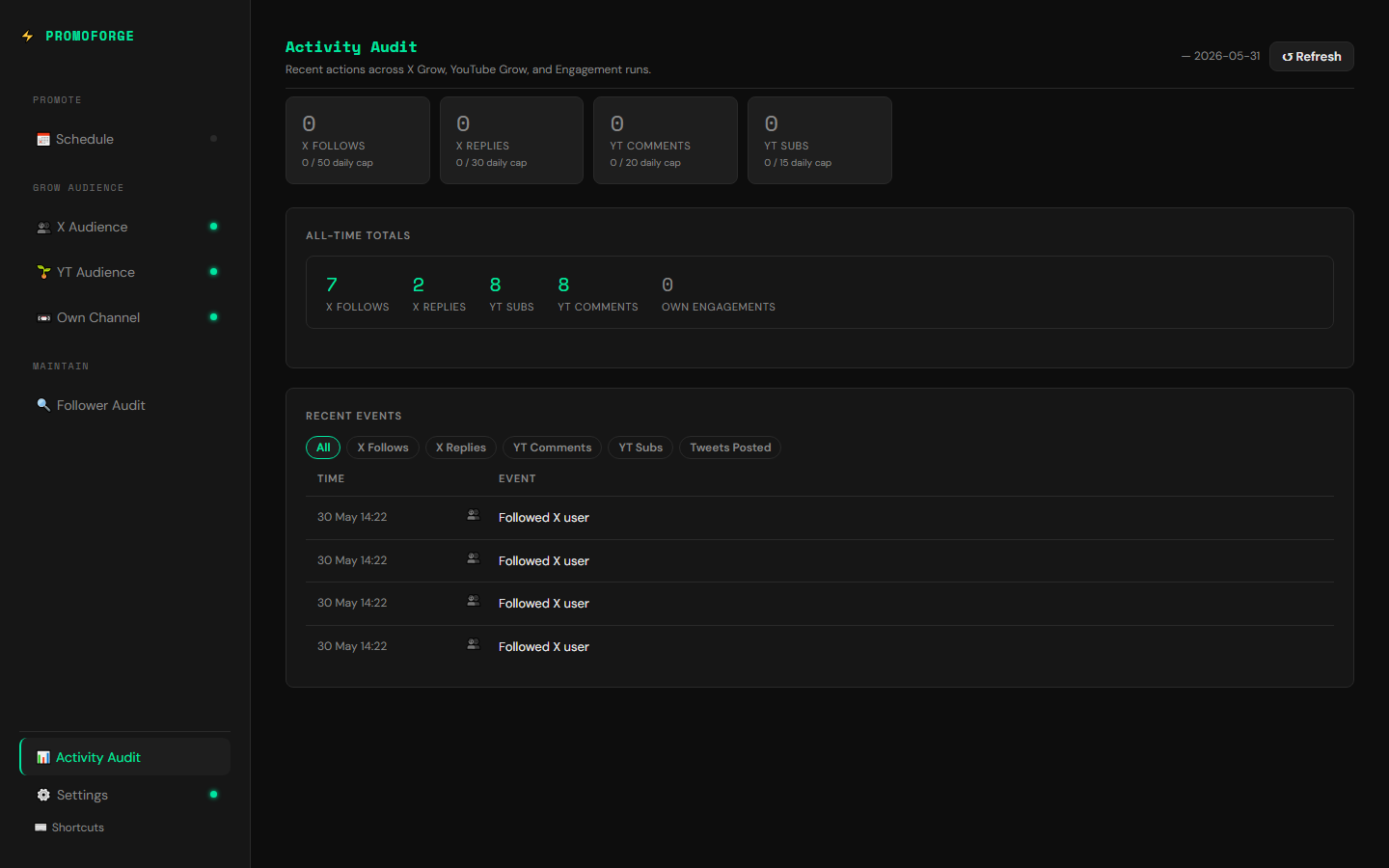1389x868 pixels.
Task: Click the X Follows daily cap card
Action: (x=358, y=140)
